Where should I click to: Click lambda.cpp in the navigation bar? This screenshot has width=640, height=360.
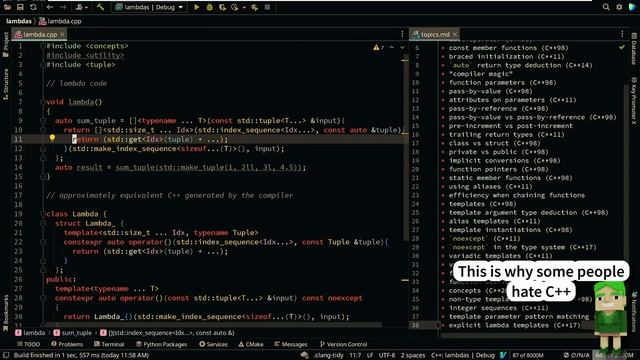pyautogui.click(x=60, y=21)
